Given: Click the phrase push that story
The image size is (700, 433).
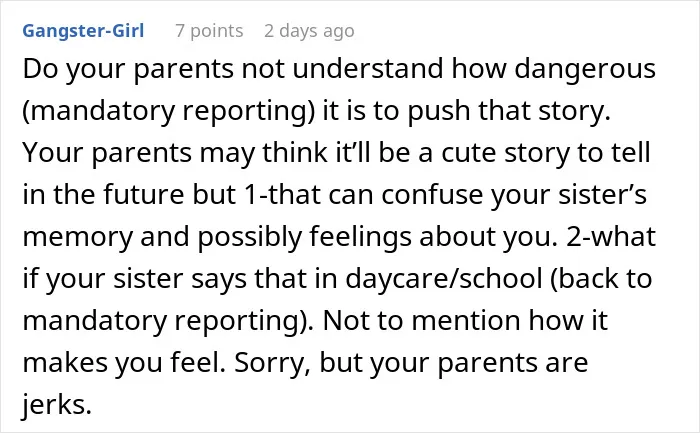Looking at the screenshot, I should (509, 111).
